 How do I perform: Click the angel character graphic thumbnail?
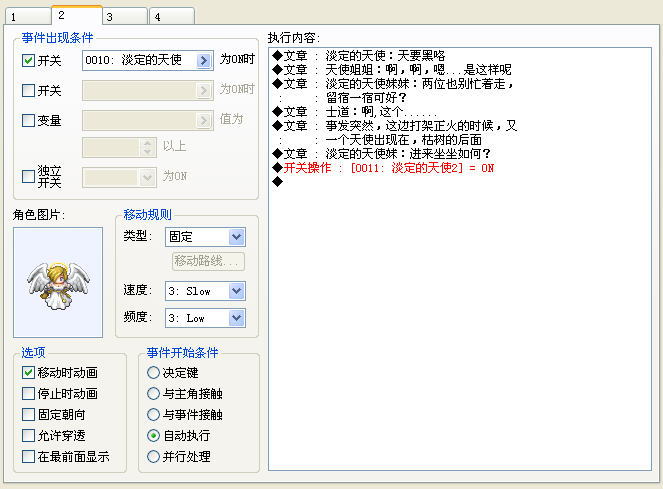[x=58, y=283]
